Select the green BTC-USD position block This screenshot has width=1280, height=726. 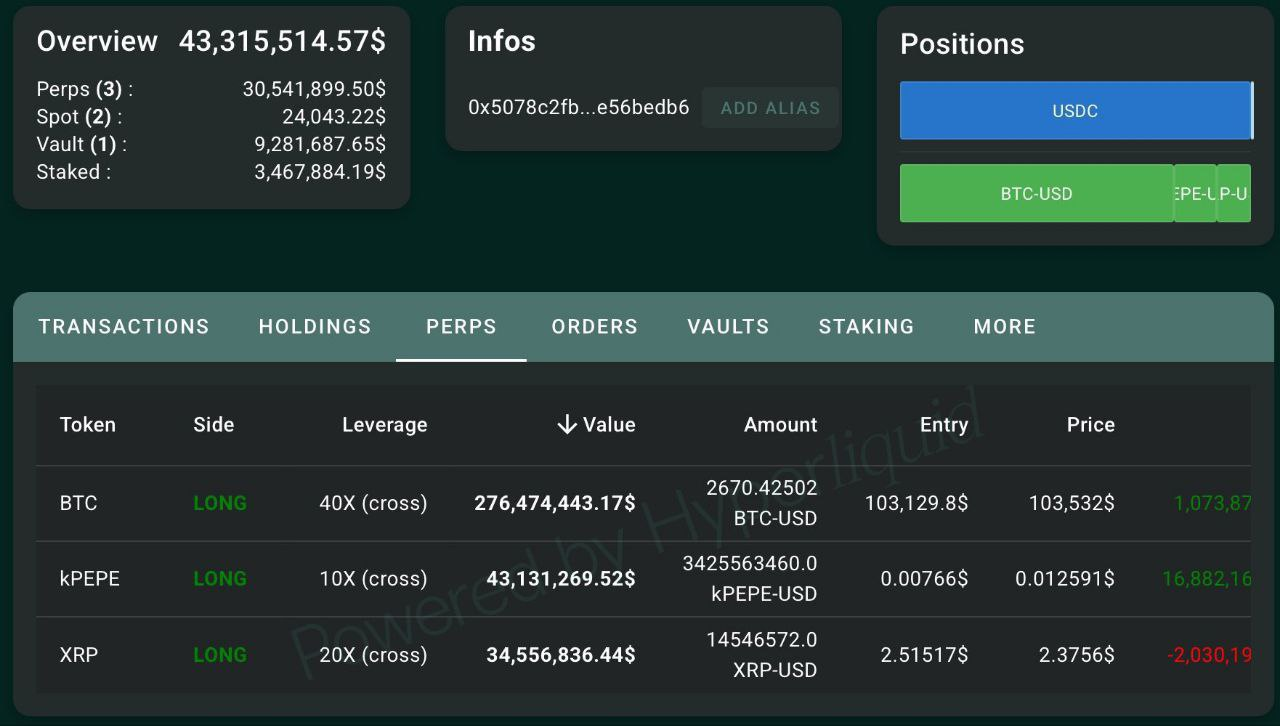1037,193
